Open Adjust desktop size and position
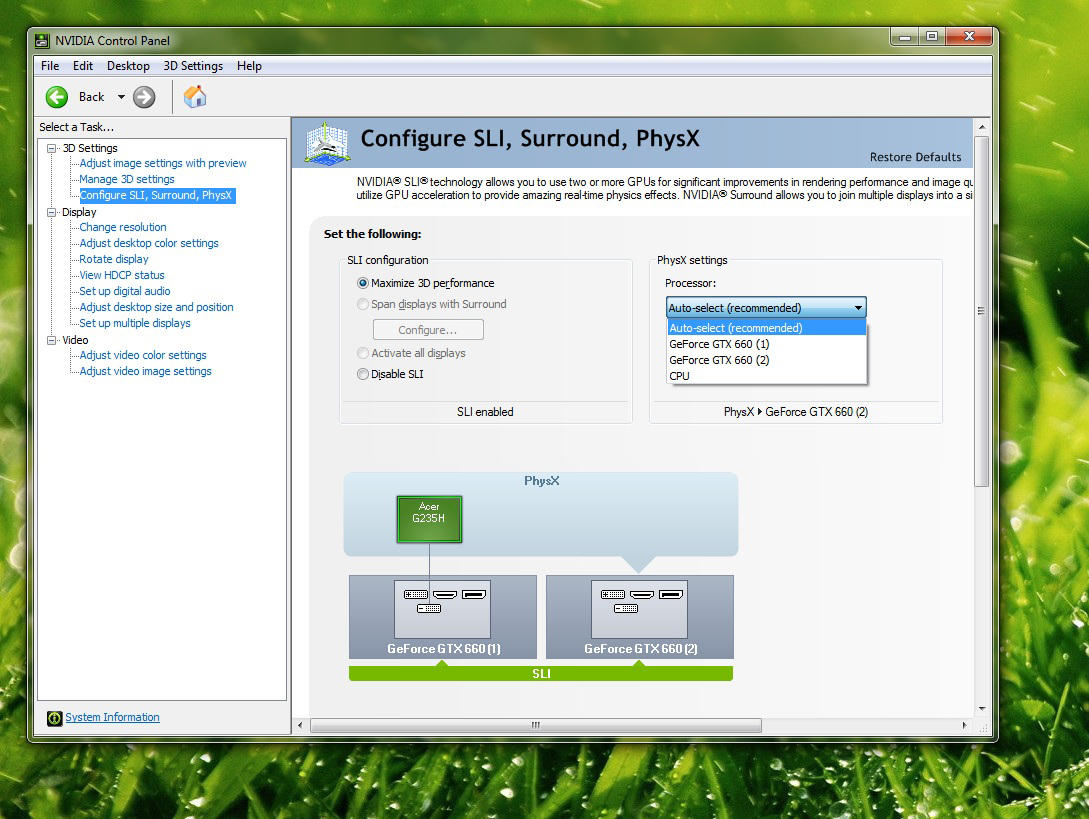This screenshot has height=819, width=1089. pos(156,307)
